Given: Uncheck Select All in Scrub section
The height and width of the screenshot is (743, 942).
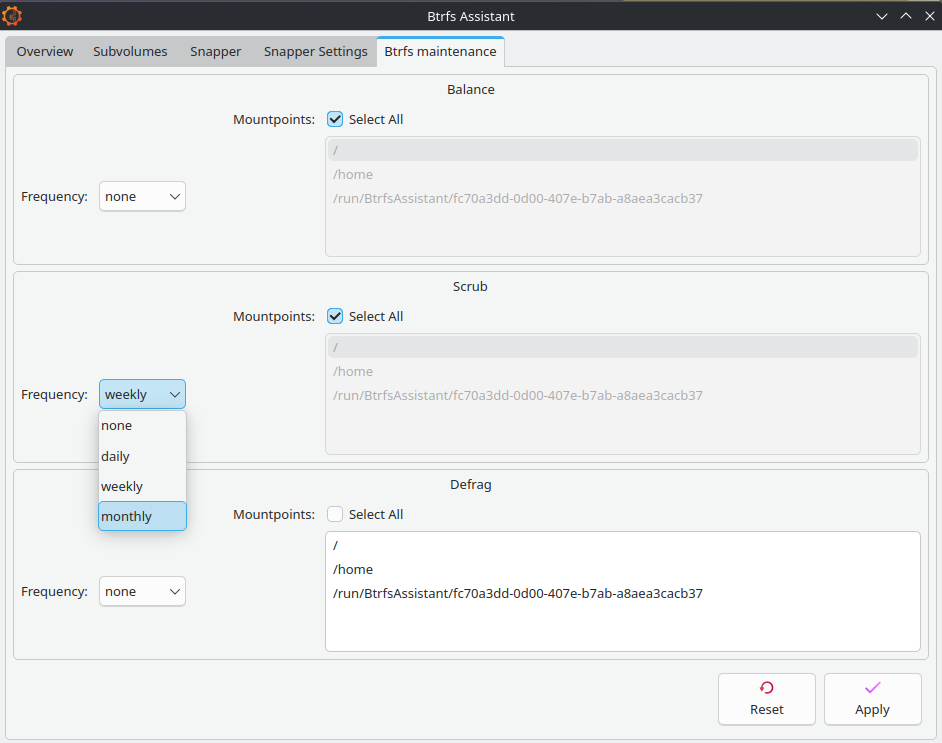Looking at the screenshot, I should pos(335,317).
